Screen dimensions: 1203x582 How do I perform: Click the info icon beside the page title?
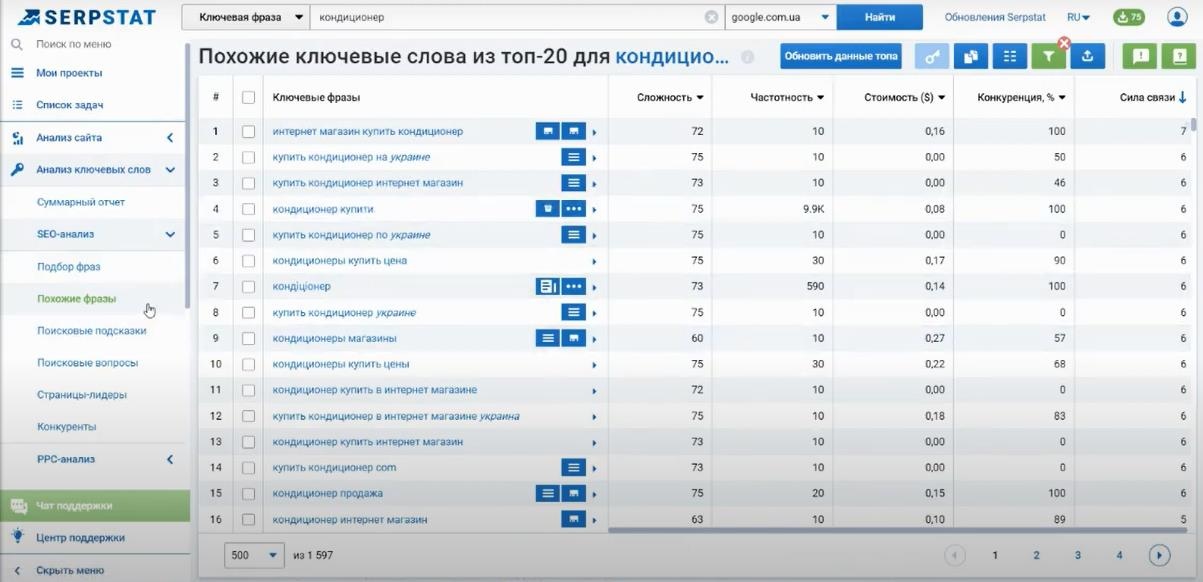pos(747,58)
